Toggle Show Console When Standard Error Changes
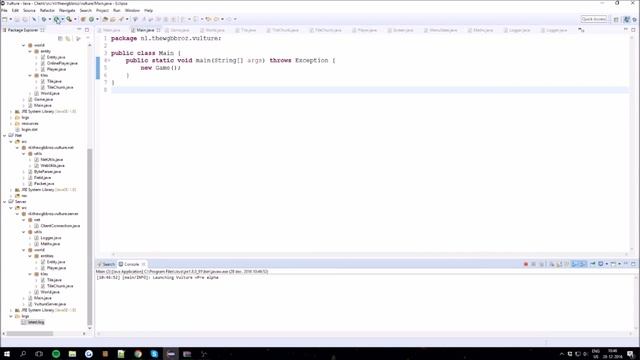640x360 pixels. (x=583, y=264)
